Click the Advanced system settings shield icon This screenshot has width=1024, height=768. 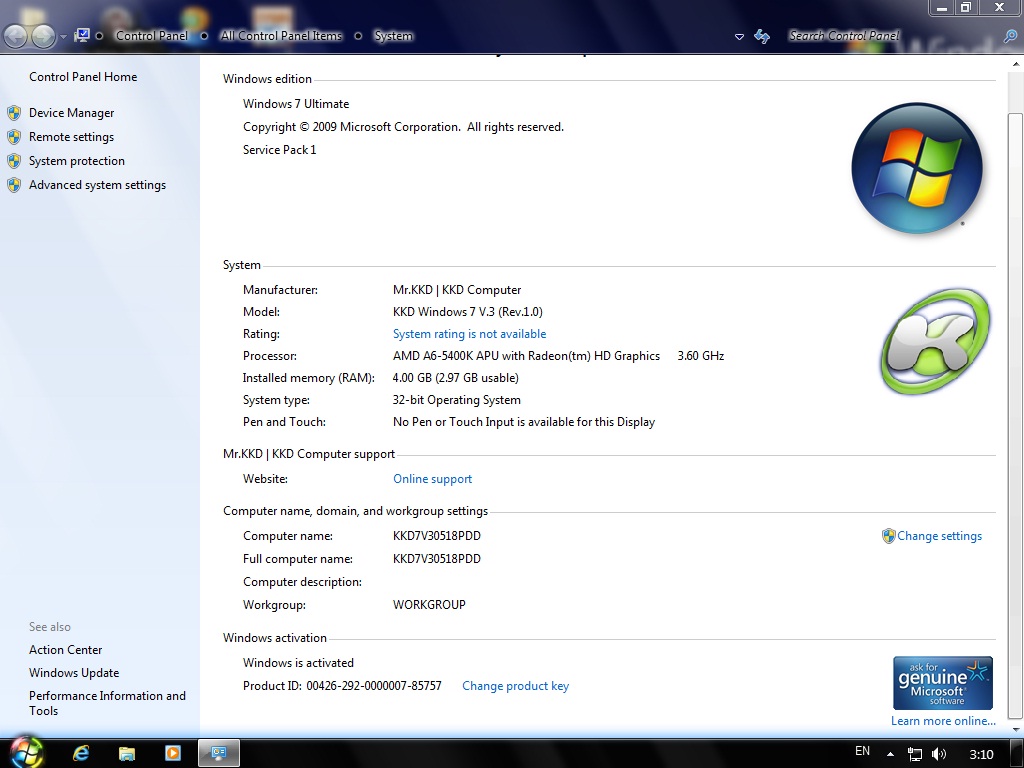tap(14, 185)
